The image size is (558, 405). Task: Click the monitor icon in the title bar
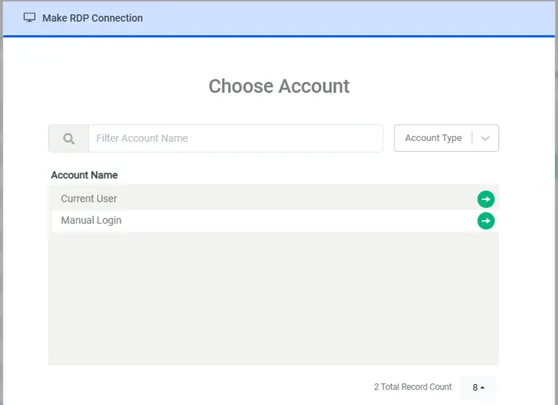(29, 17)
